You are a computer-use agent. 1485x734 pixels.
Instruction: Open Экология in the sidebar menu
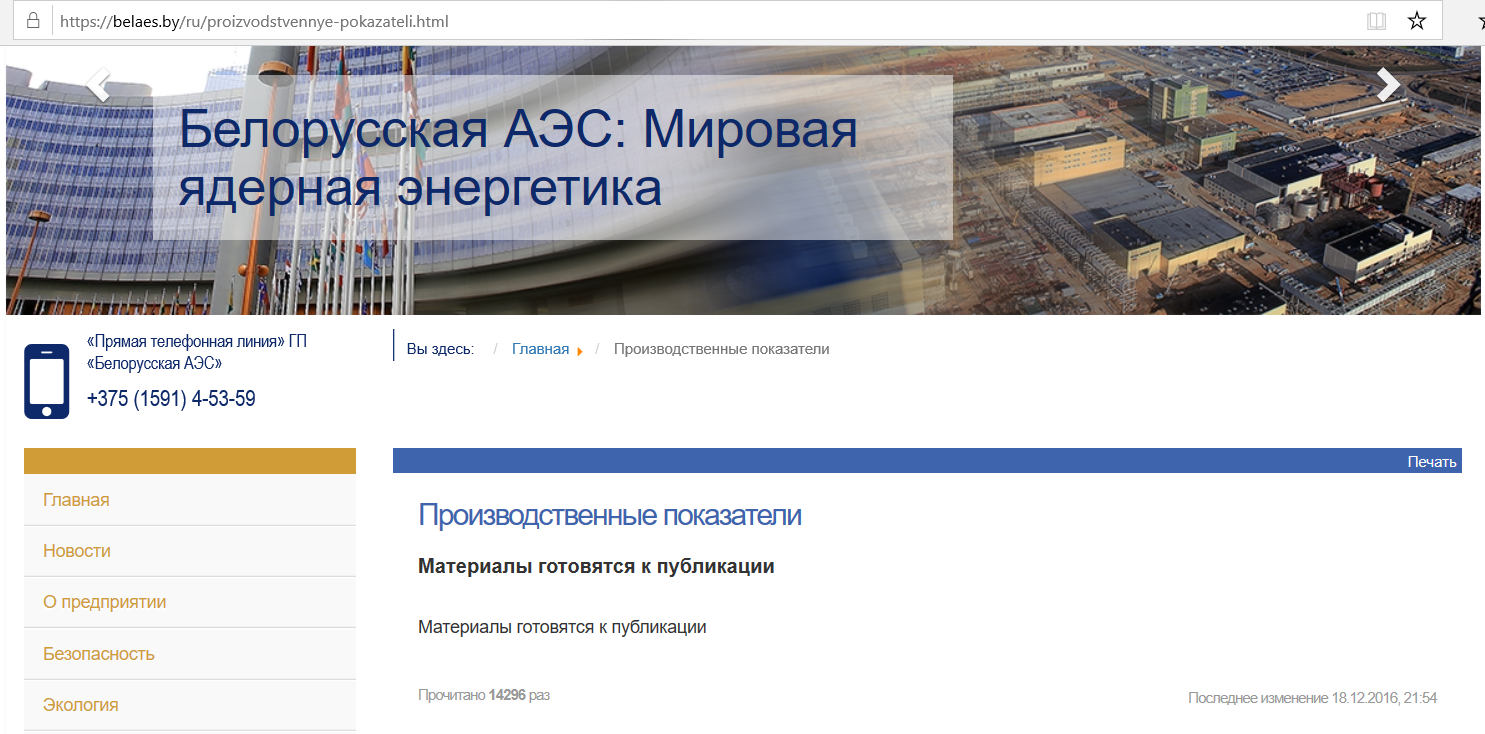[190, 705]
